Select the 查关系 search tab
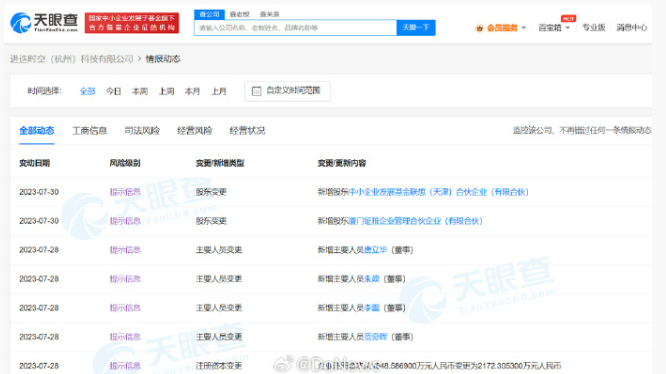The height and width of the screenshot is (374, 666). click(x=269, y=14)
